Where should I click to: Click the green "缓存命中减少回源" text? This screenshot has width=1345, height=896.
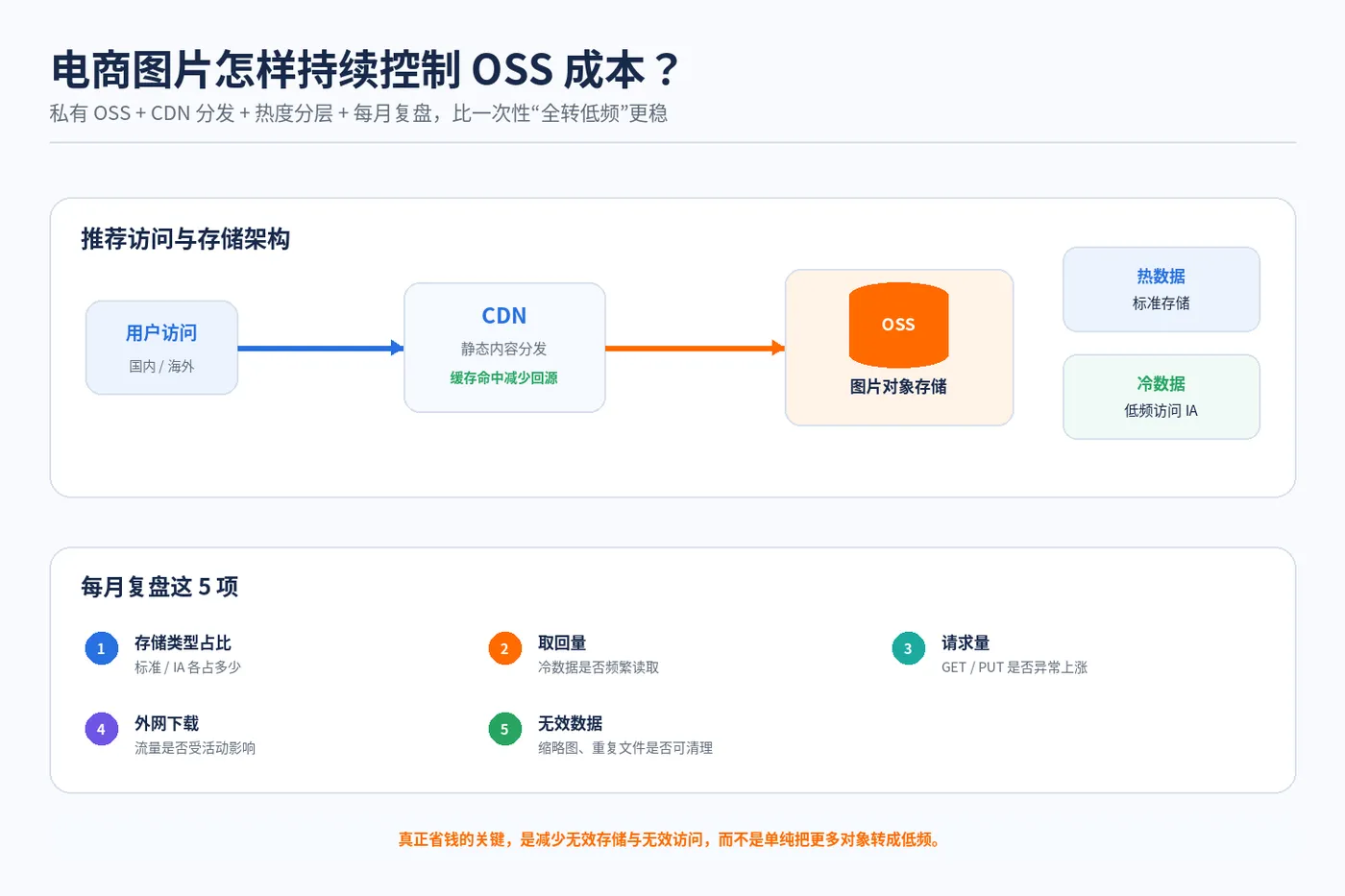tap(504, 377)
